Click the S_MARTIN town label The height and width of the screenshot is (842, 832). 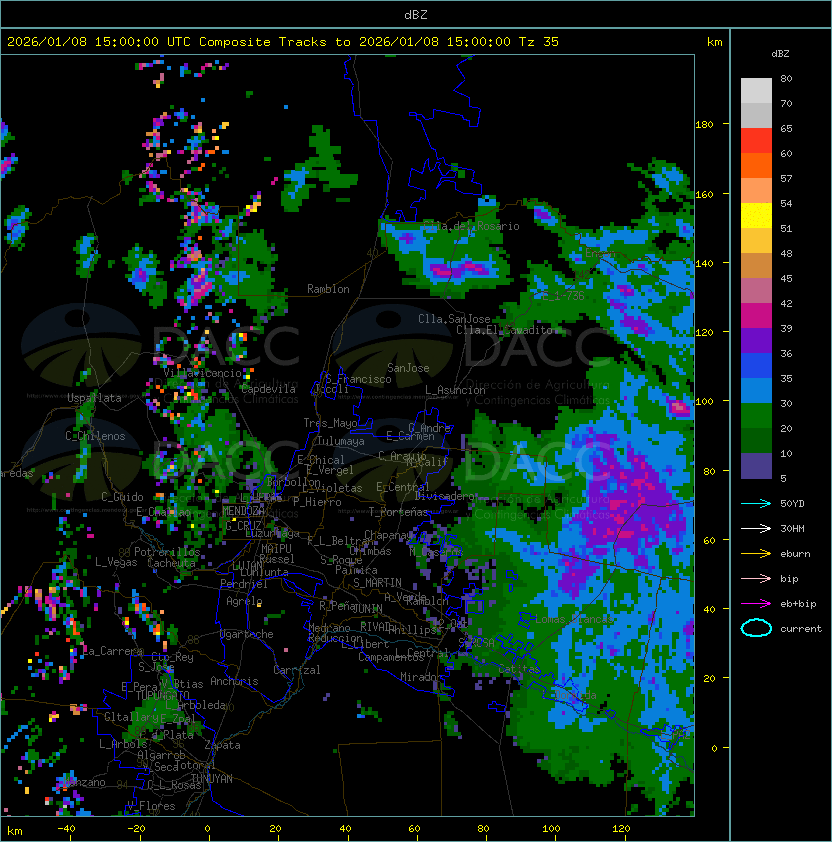(x=377, y=582)
